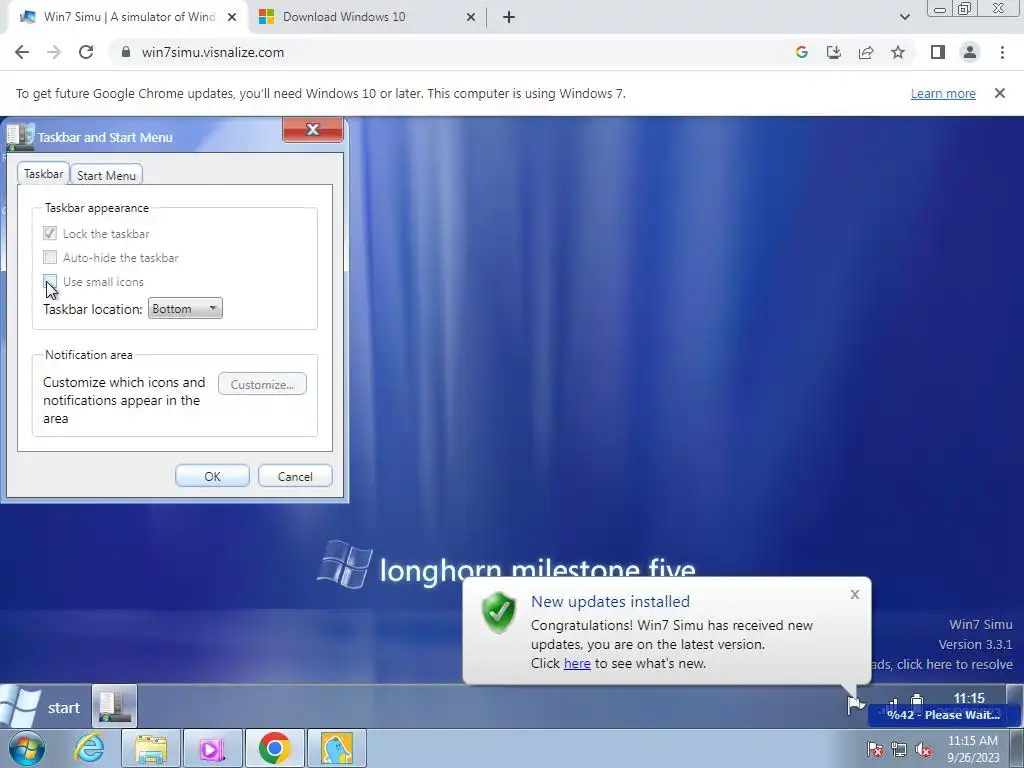Open Windows Explorer from the taskbar

[151, 748]
